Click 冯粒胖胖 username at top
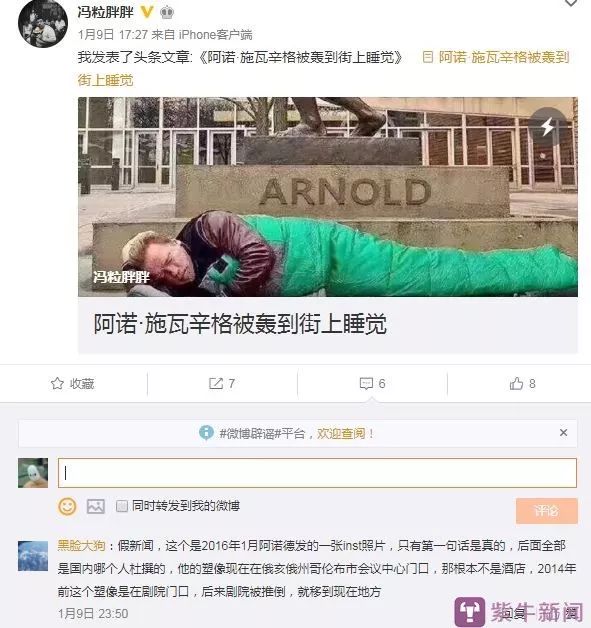591x628 pixels. pyautogui.click(x=105, y=12)
